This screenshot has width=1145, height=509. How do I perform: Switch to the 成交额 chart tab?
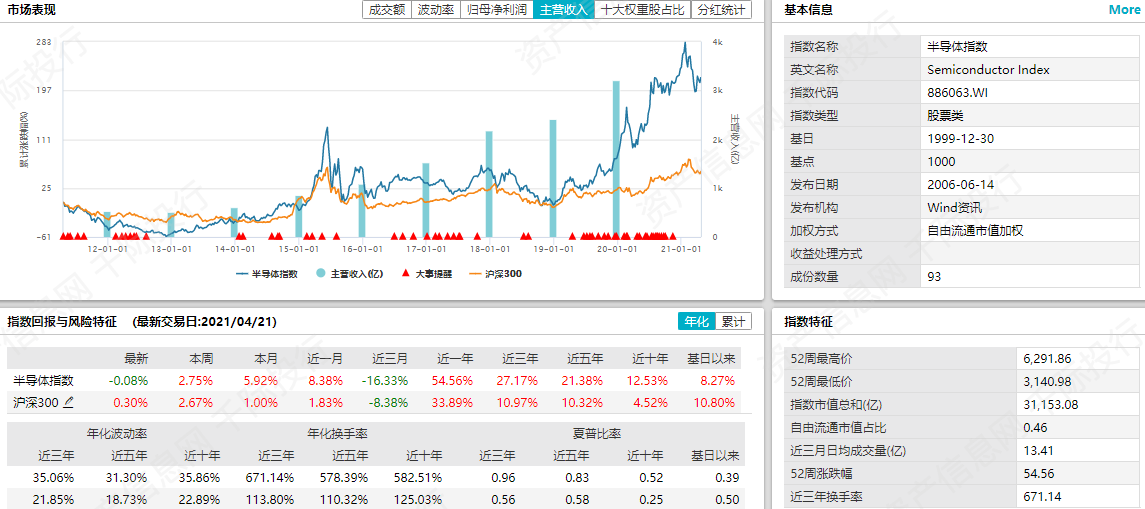[x=387, y=10]
